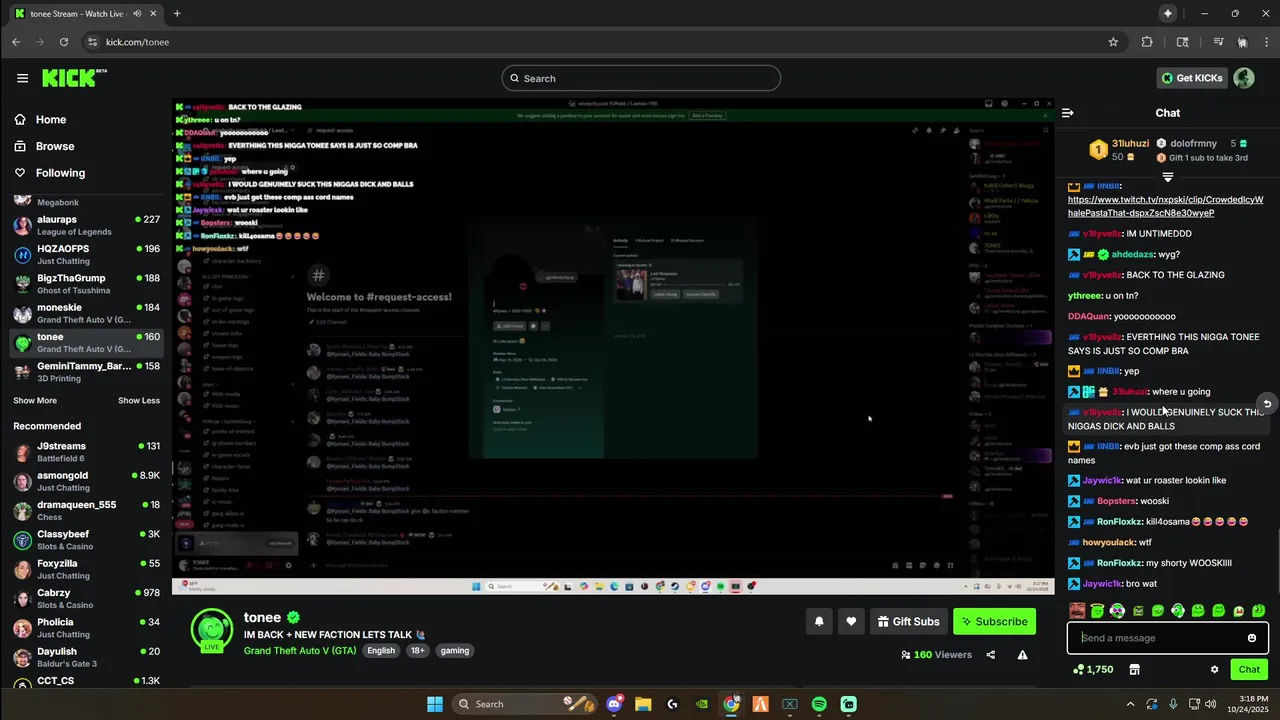Open a new browser tab
Image resolution: width=1280 pixels, height=720 pixels.
pos(177,13)
